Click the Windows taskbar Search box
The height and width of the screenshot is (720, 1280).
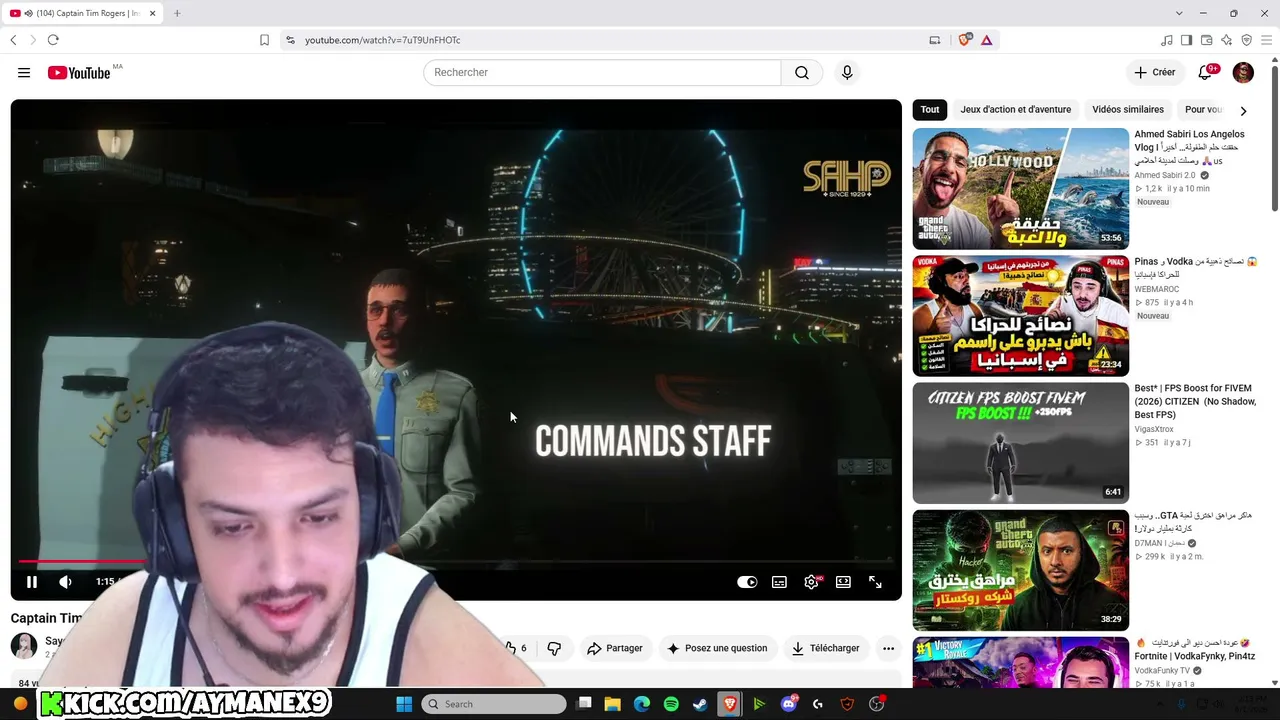[x=494, y=704]
